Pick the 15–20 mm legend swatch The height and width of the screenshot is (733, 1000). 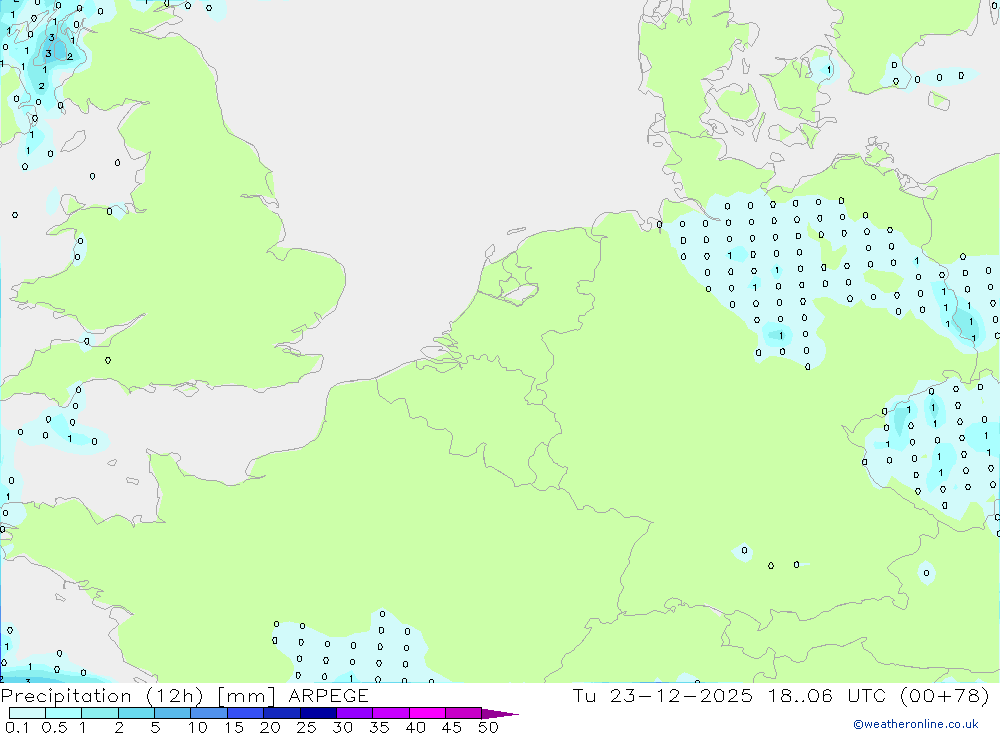pyautogui.click(x=246, y=713)
